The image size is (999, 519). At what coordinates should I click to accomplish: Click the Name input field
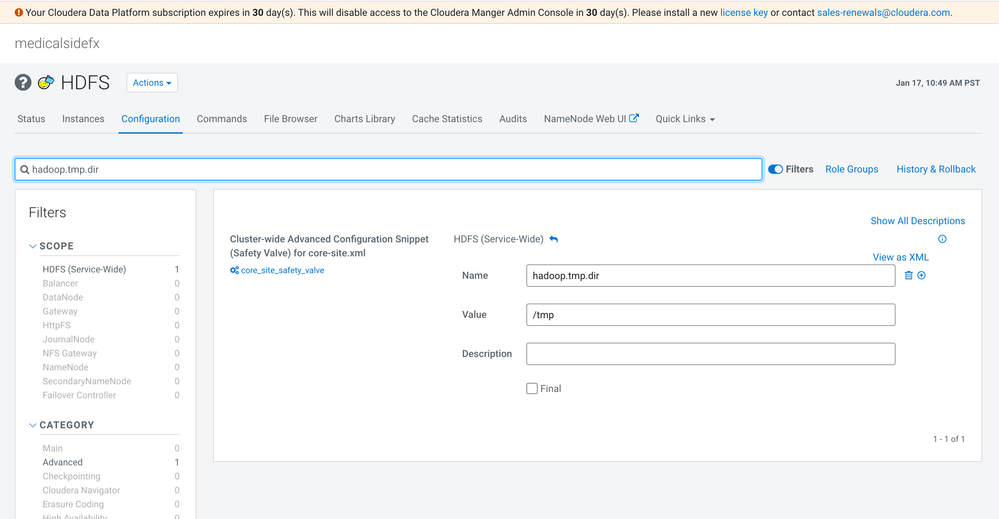(x=710, y=276)
